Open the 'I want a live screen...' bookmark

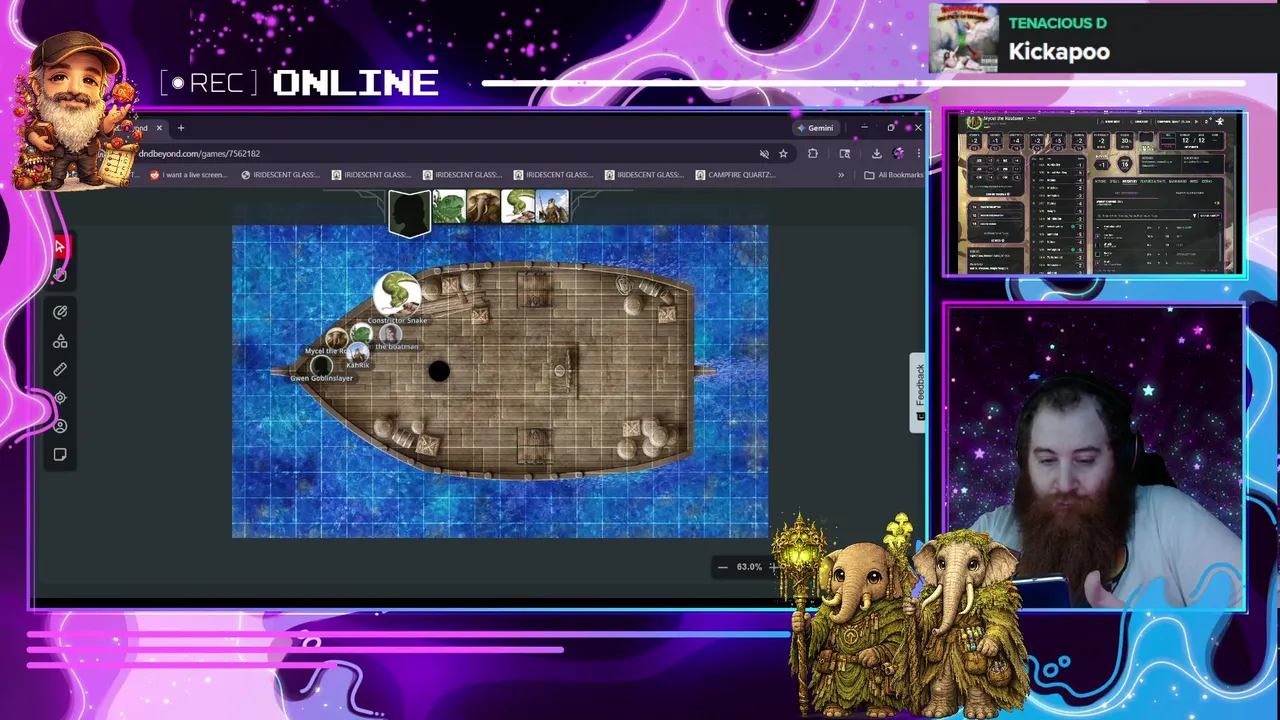pyautogui.click(x=188, y=175)
